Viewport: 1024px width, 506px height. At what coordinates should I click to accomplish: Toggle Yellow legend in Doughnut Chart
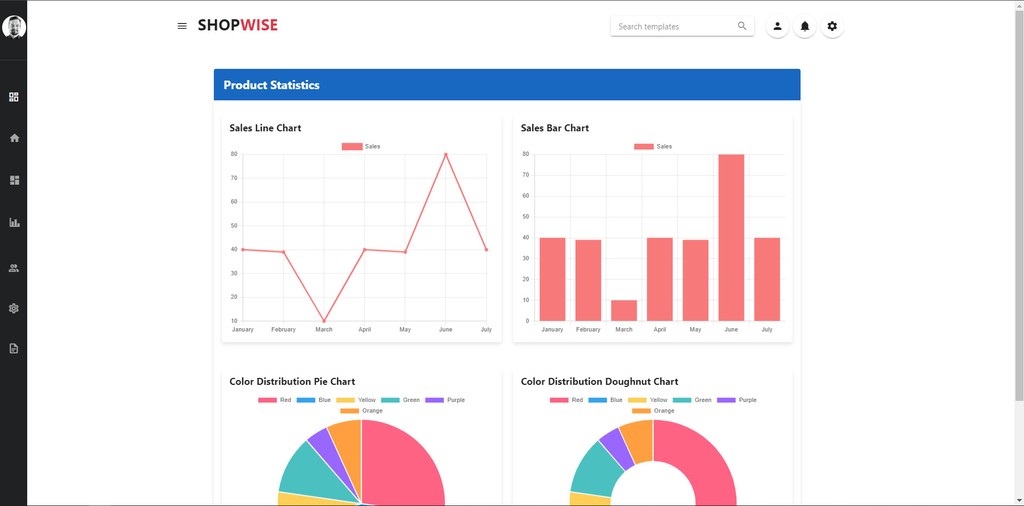[648, 400]
